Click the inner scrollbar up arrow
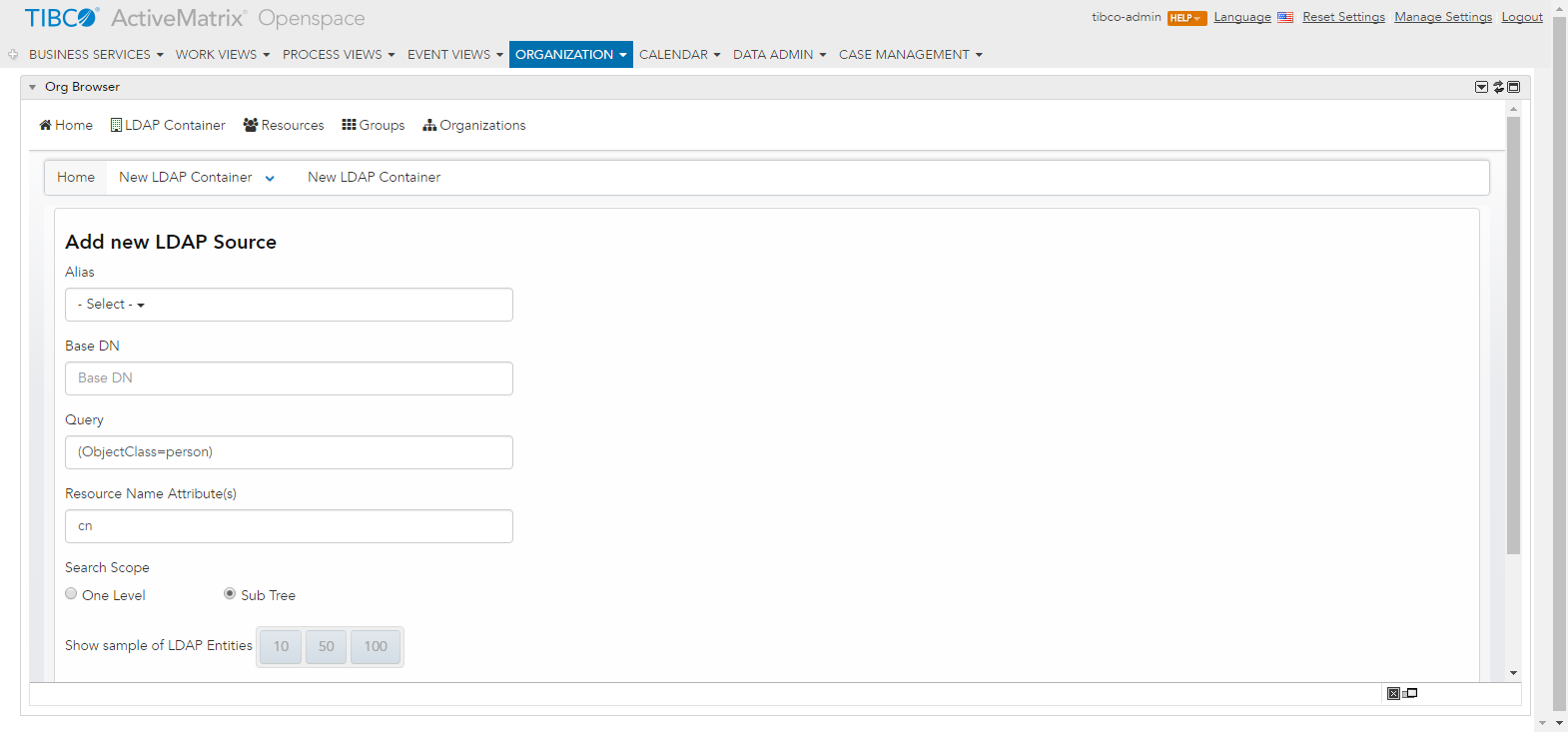The width and height of the screenshot is (1568, 732). coord(1513,108)
